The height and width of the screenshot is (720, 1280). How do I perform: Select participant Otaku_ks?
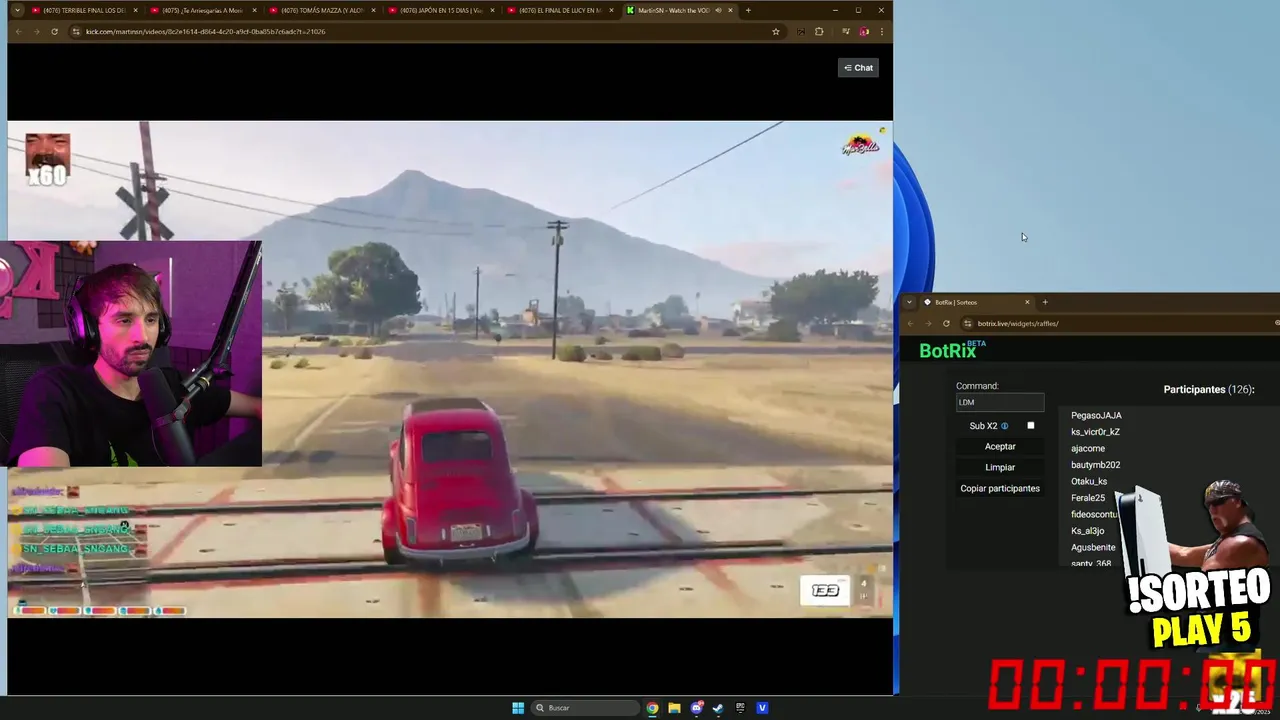[x=1089, y=482]
